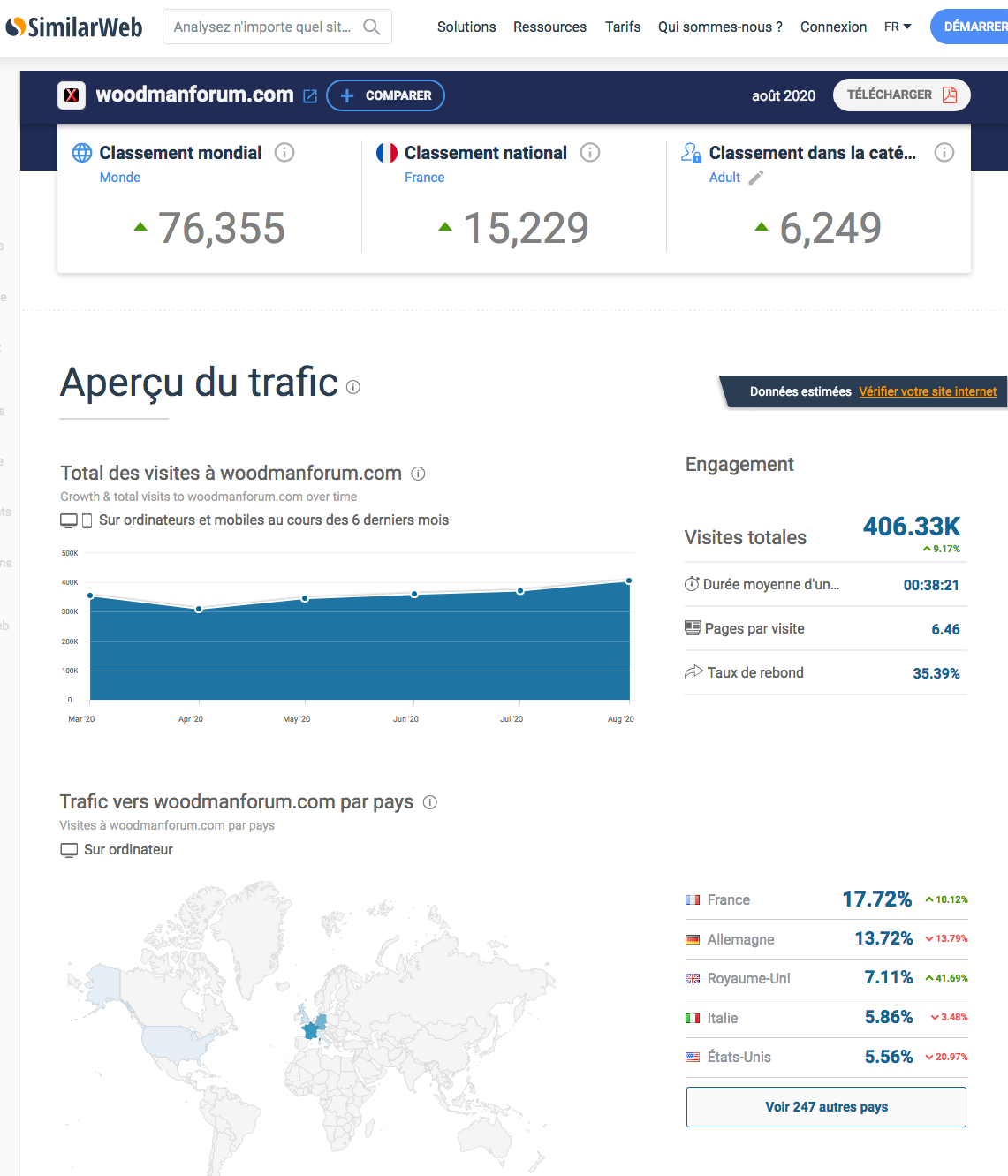1008x1176 pixels.
Task: Click info icon beside Trafic par pays
Action: click(x=430, y=802)
